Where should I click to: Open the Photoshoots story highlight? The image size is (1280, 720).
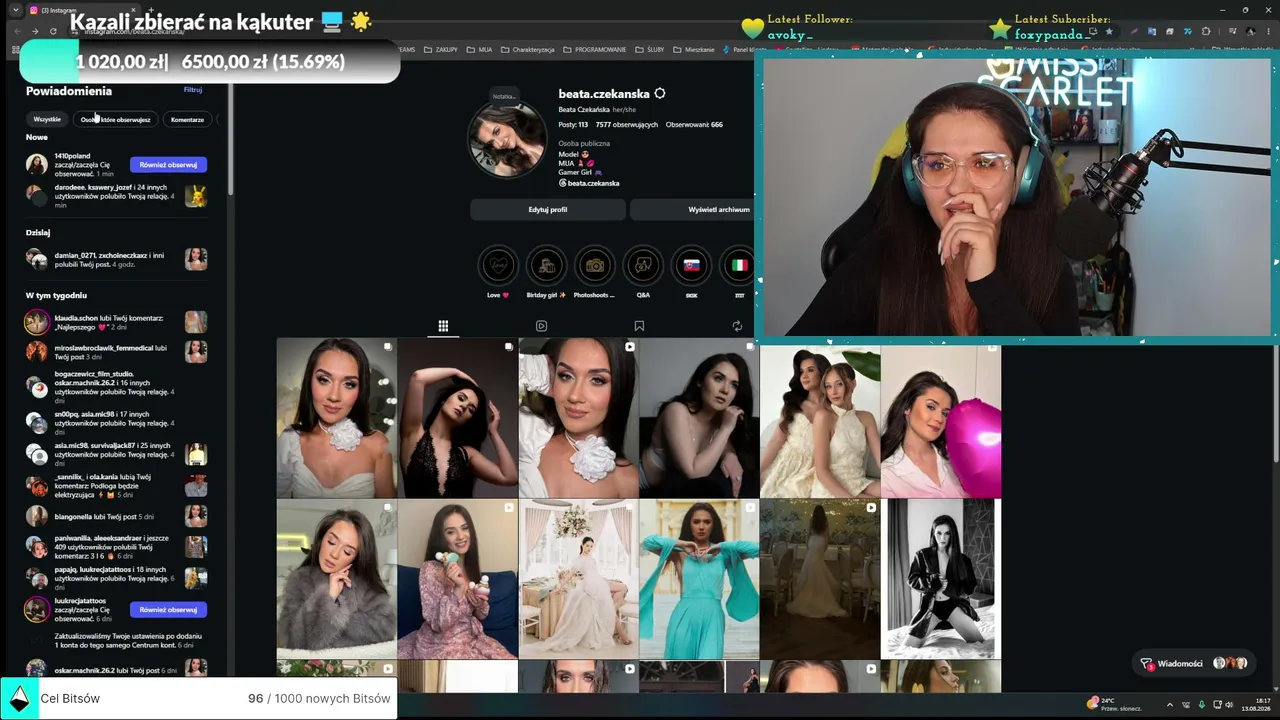pos(594,266)
